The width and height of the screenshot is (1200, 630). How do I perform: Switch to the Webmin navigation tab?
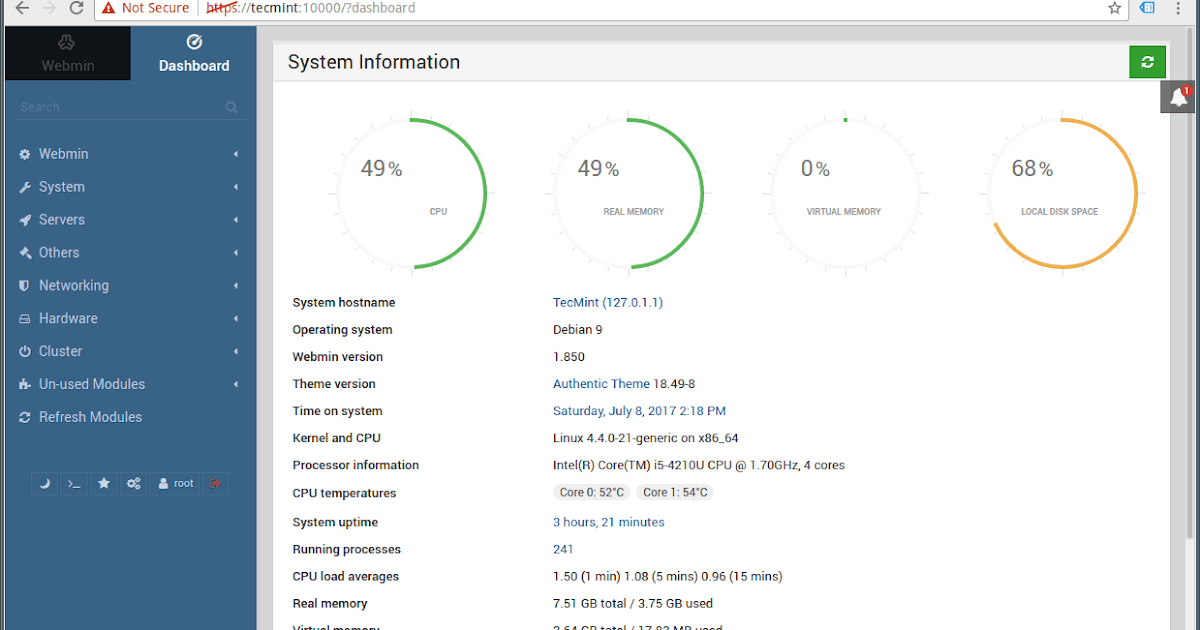pos(68,54)
